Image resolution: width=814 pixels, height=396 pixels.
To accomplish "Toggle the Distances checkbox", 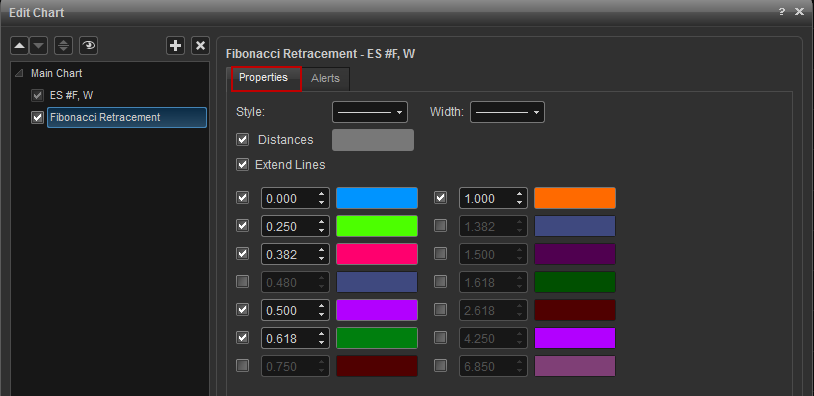I will 242,140.
